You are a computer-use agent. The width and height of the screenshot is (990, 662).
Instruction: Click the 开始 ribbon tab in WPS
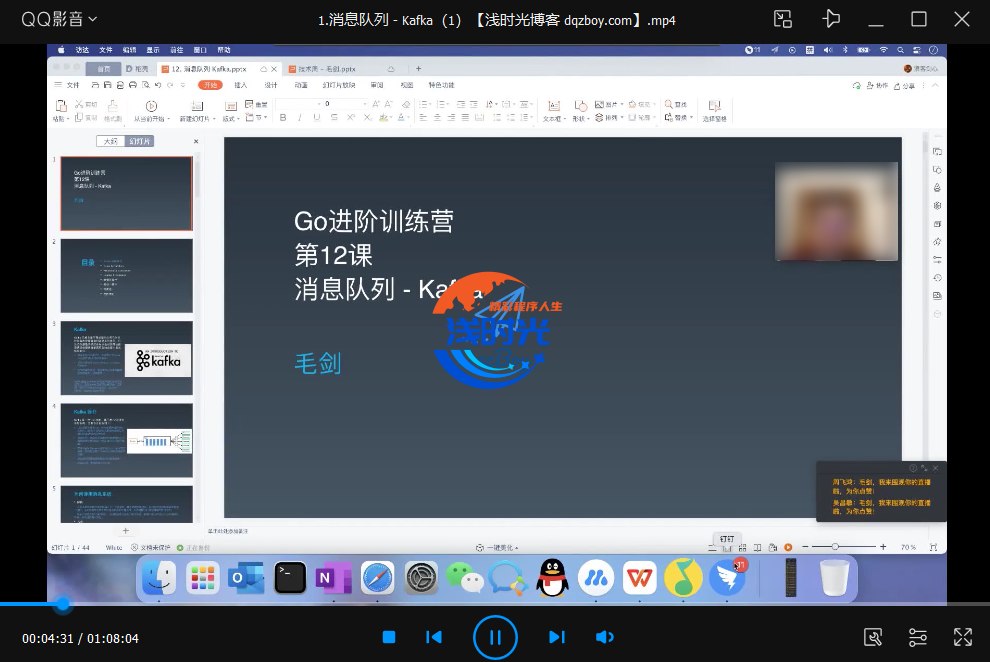tap(210, 85)
